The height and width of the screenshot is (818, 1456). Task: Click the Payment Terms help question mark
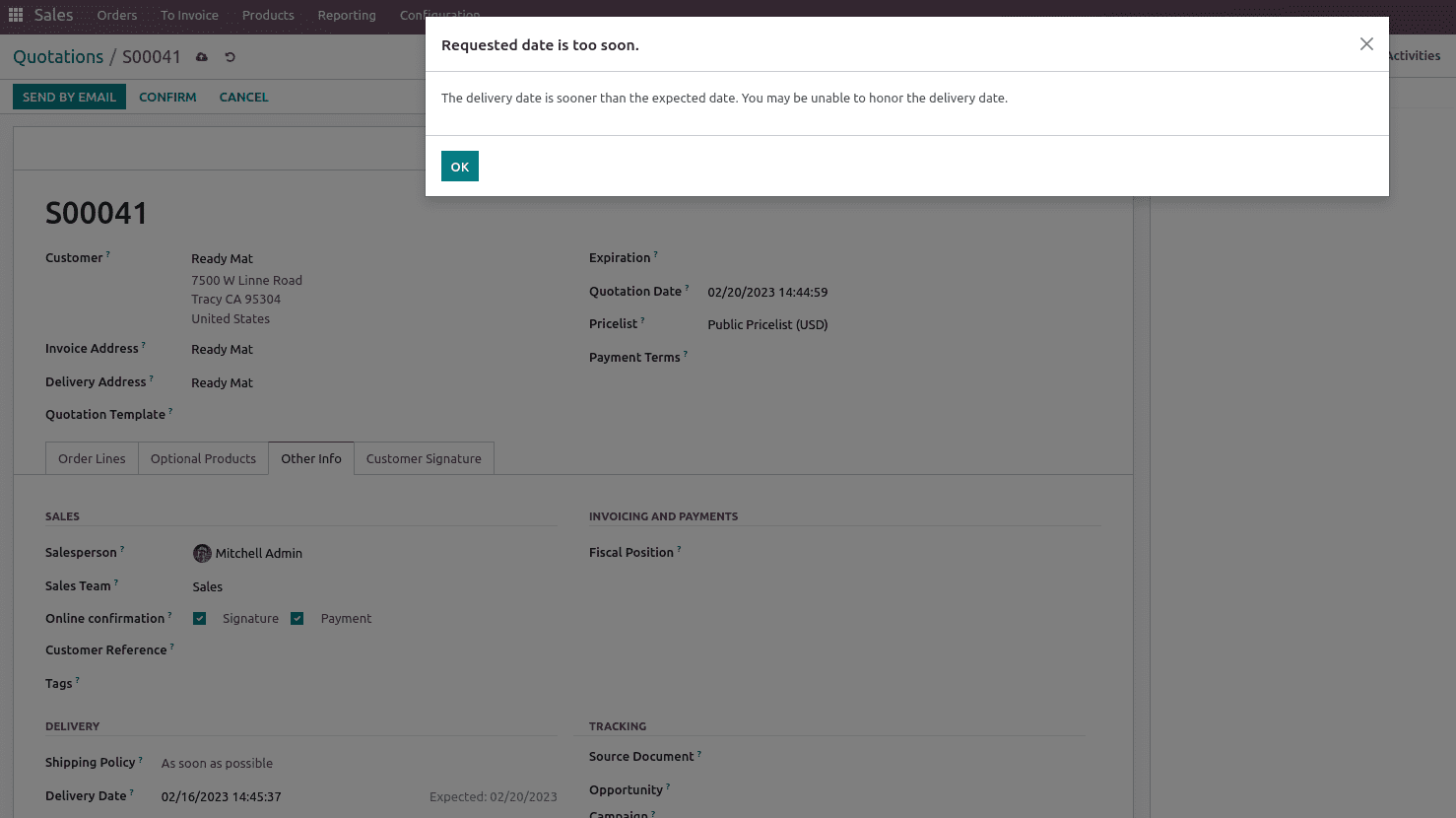(x=686, y=354)
